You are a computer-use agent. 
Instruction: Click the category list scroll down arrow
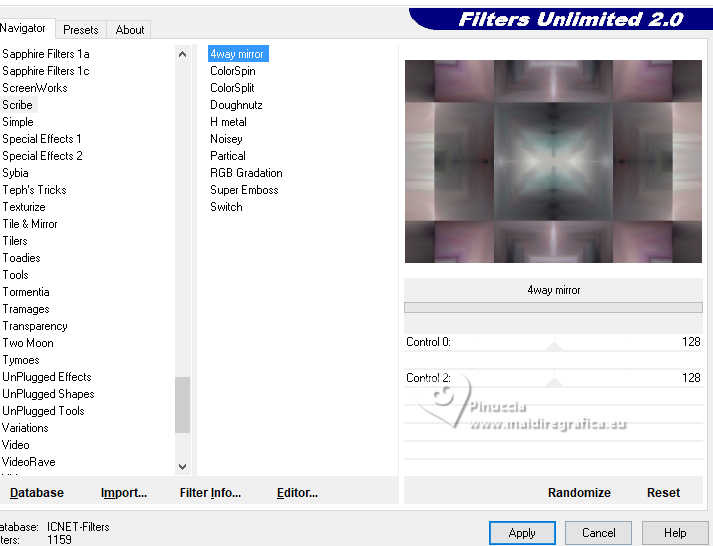click(x=182, y=466)
